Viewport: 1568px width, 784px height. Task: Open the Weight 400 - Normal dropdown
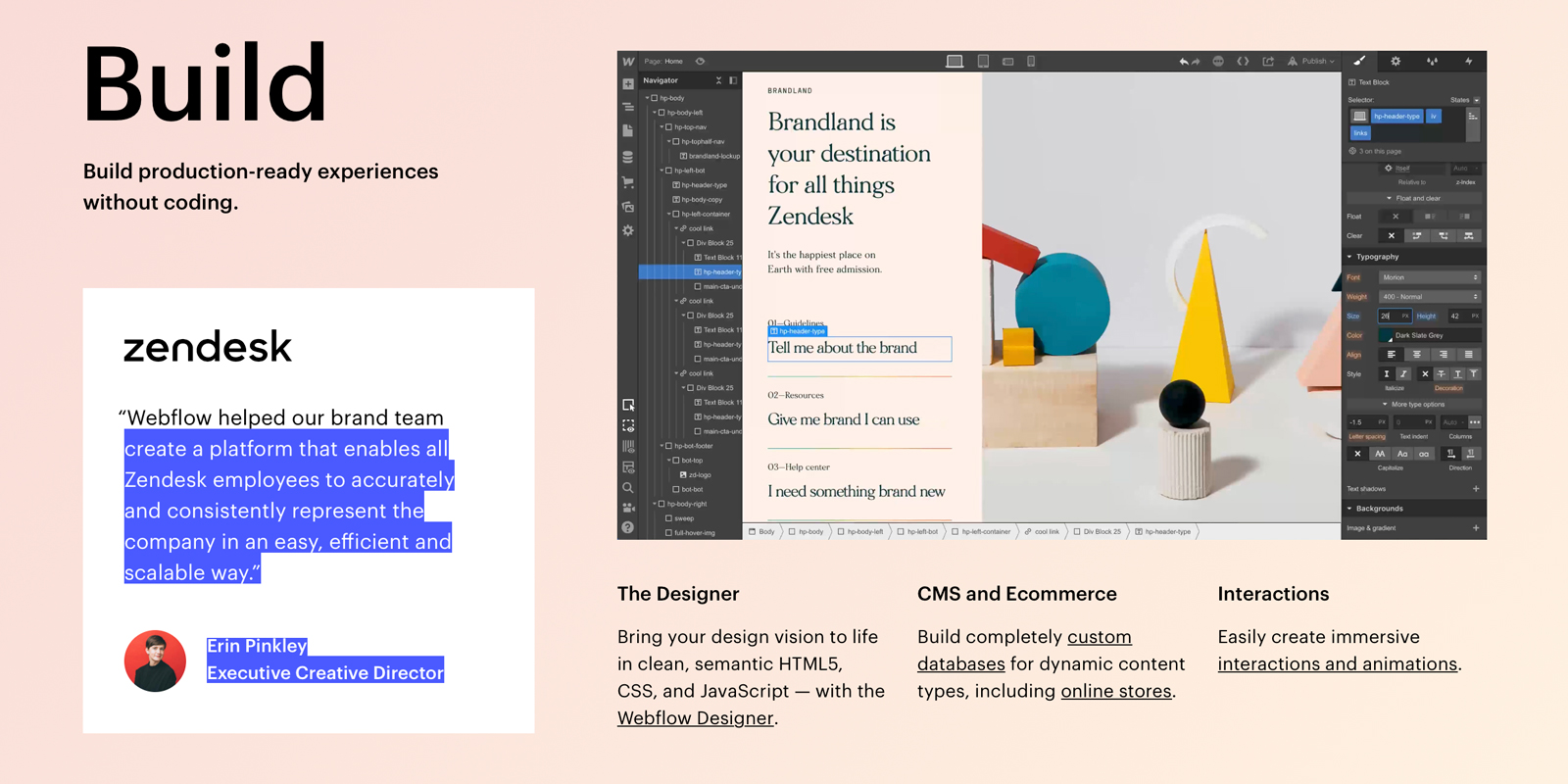1429,297
